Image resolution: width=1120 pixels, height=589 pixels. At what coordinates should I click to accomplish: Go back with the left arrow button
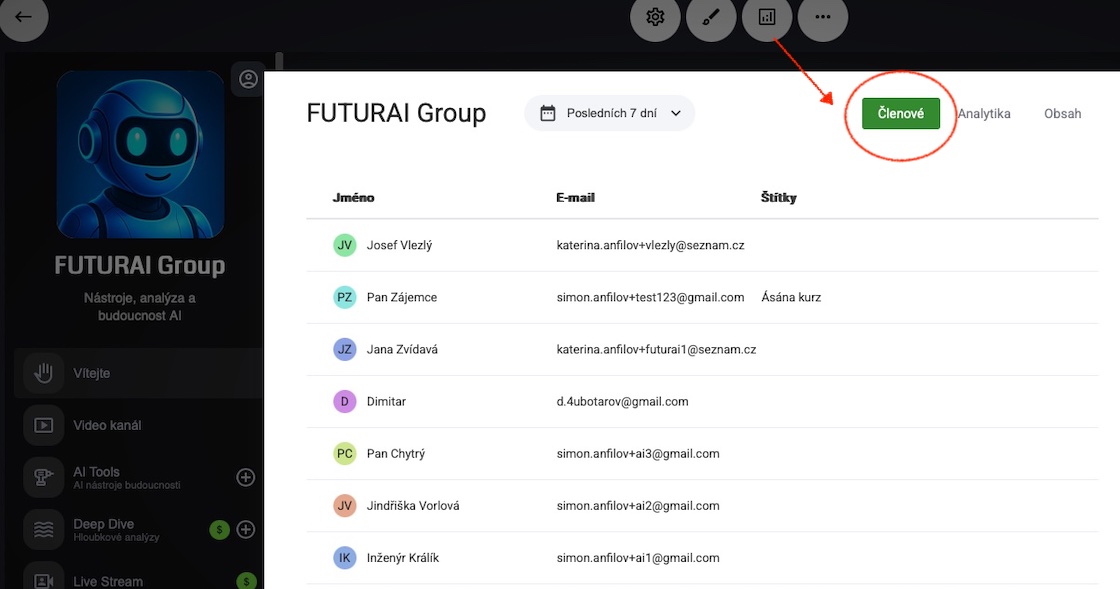coord(23,16)
